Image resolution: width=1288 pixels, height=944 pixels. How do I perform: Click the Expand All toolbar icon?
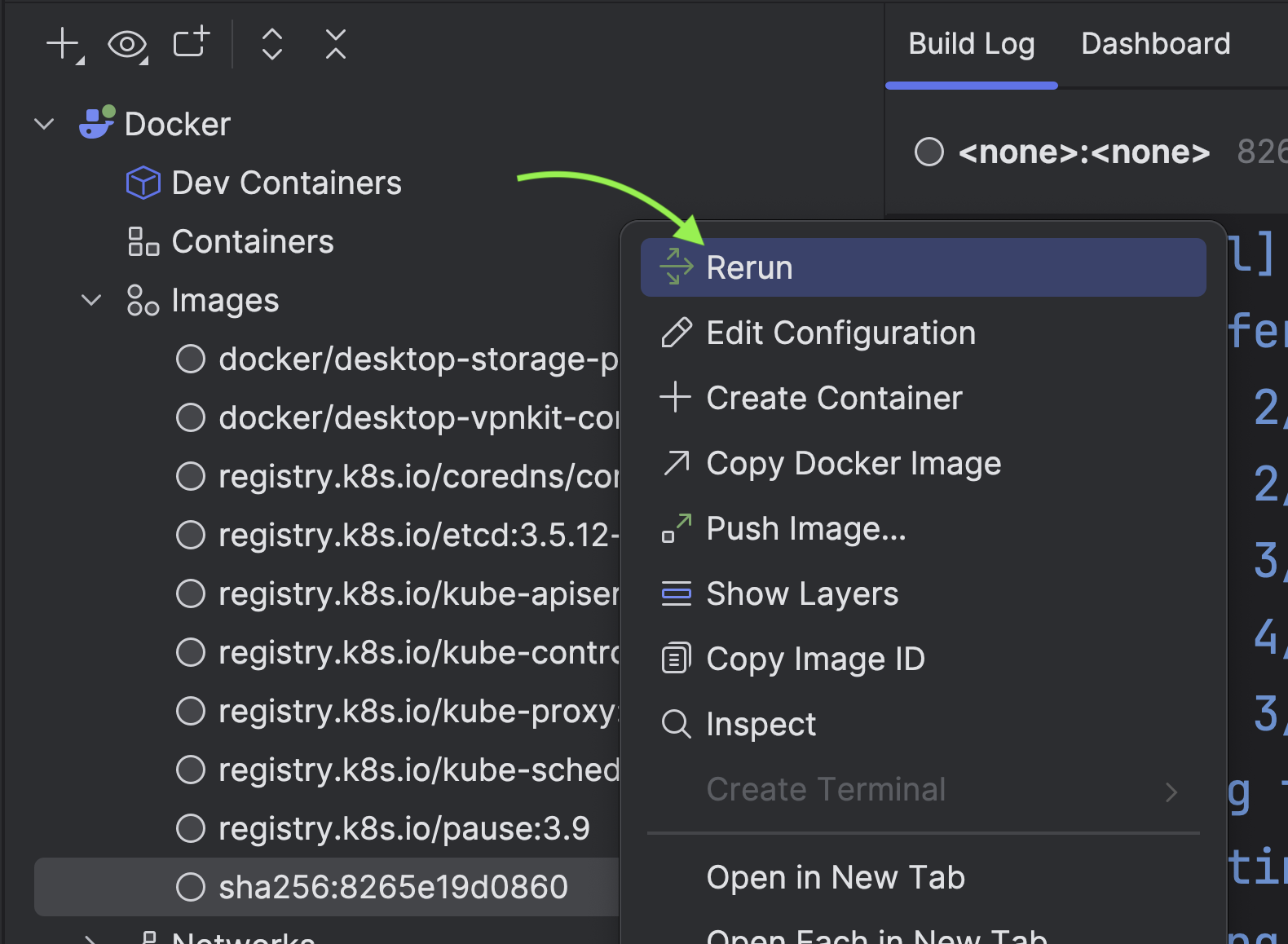pos(272,44)
